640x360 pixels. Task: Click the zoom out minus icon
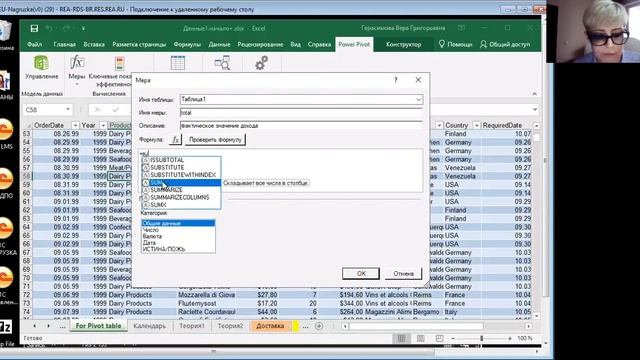pos(453,338)
